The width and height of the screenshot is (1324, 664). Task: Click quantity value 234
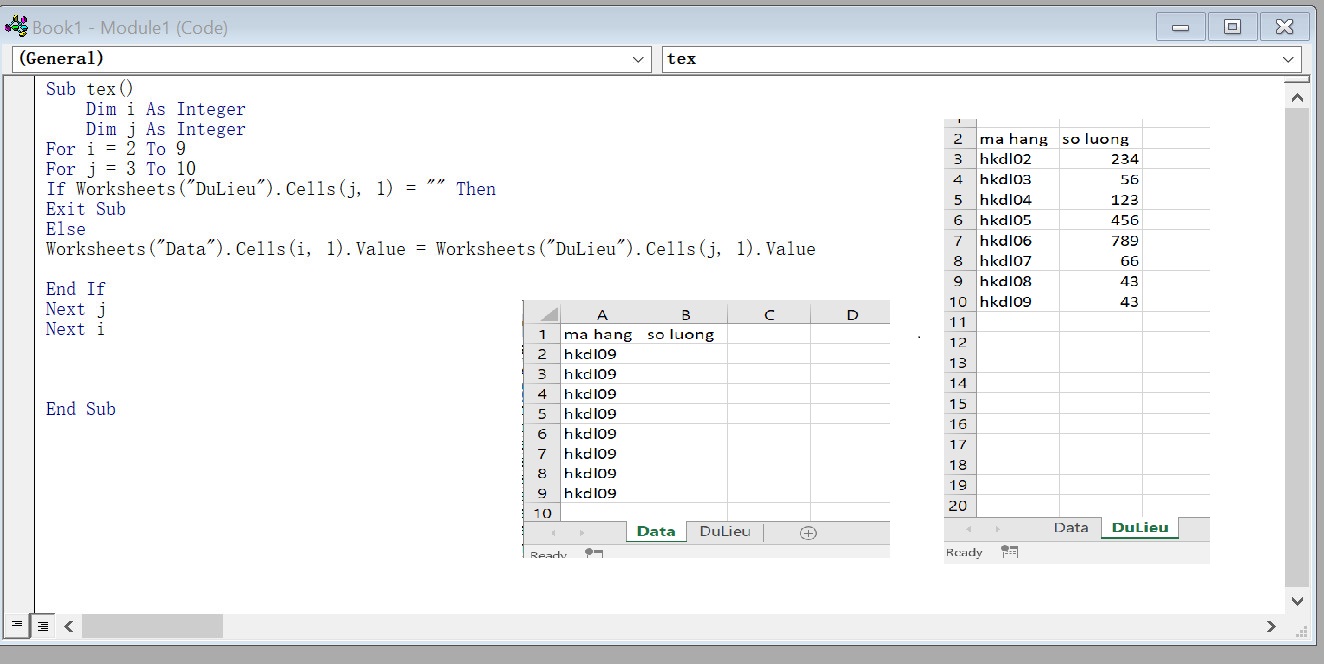pyautogui.click(x=1124, y=159)
